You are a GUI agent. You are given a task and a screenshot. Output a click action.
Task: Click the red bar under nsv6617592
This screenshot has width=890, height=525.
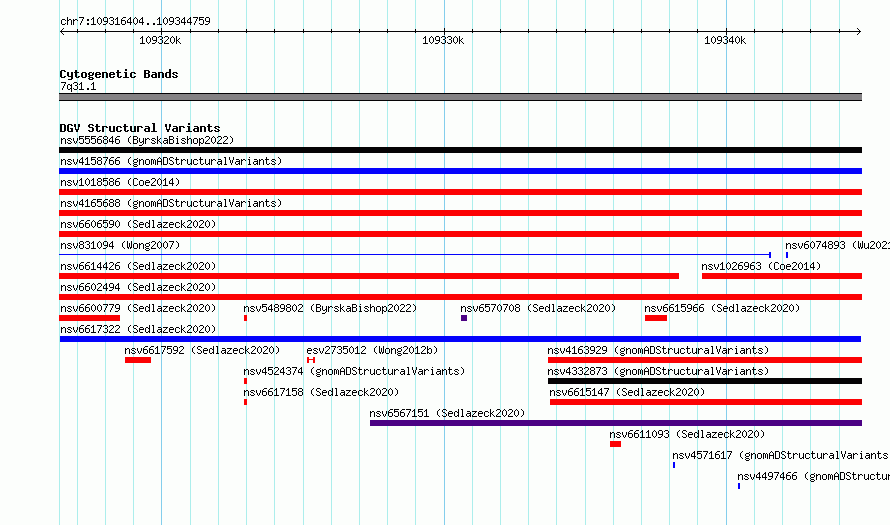tap(138, 360)
